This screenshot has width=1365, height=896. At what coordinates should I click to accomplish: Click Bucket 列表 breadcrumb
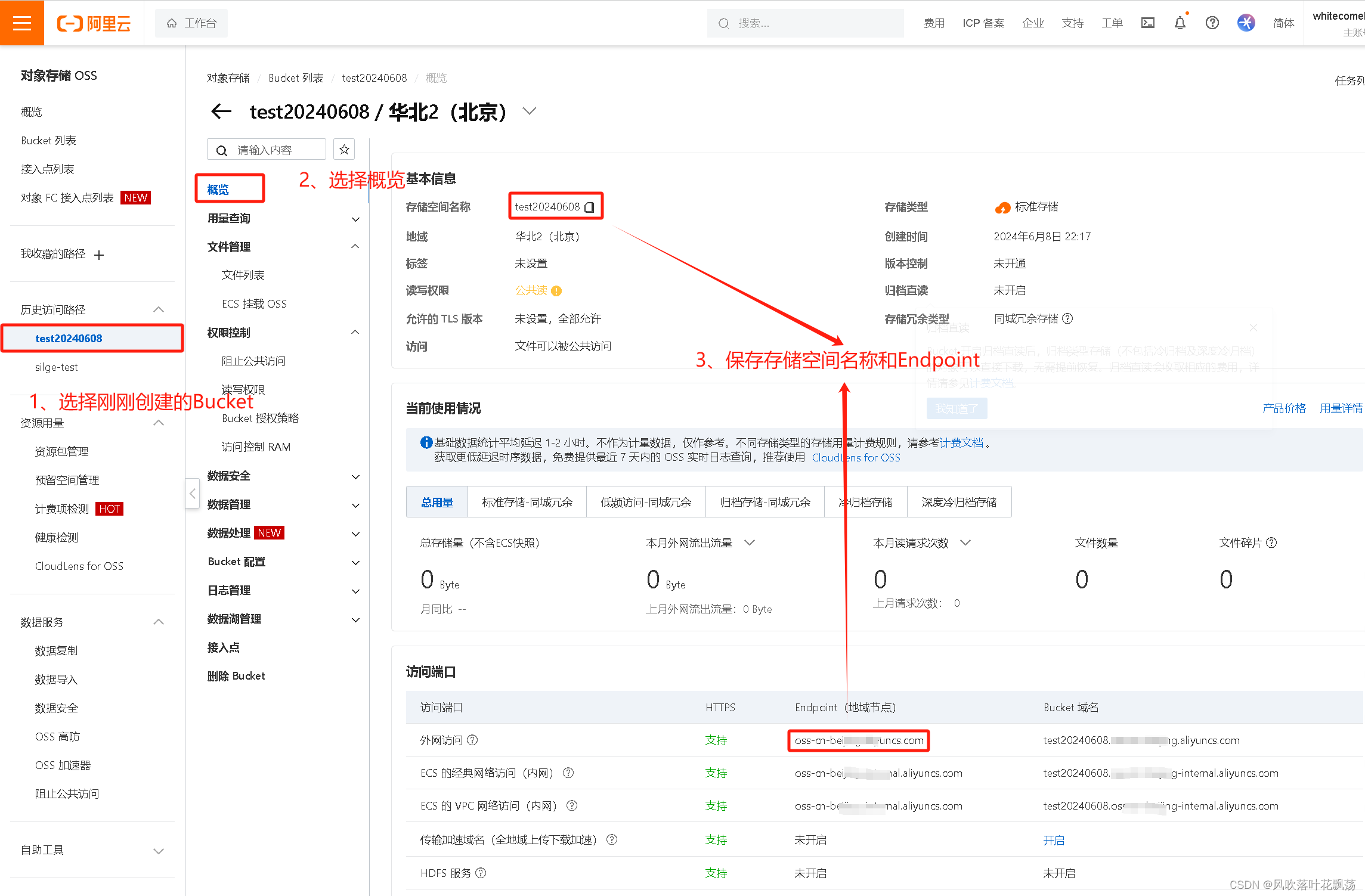point(296,77)
